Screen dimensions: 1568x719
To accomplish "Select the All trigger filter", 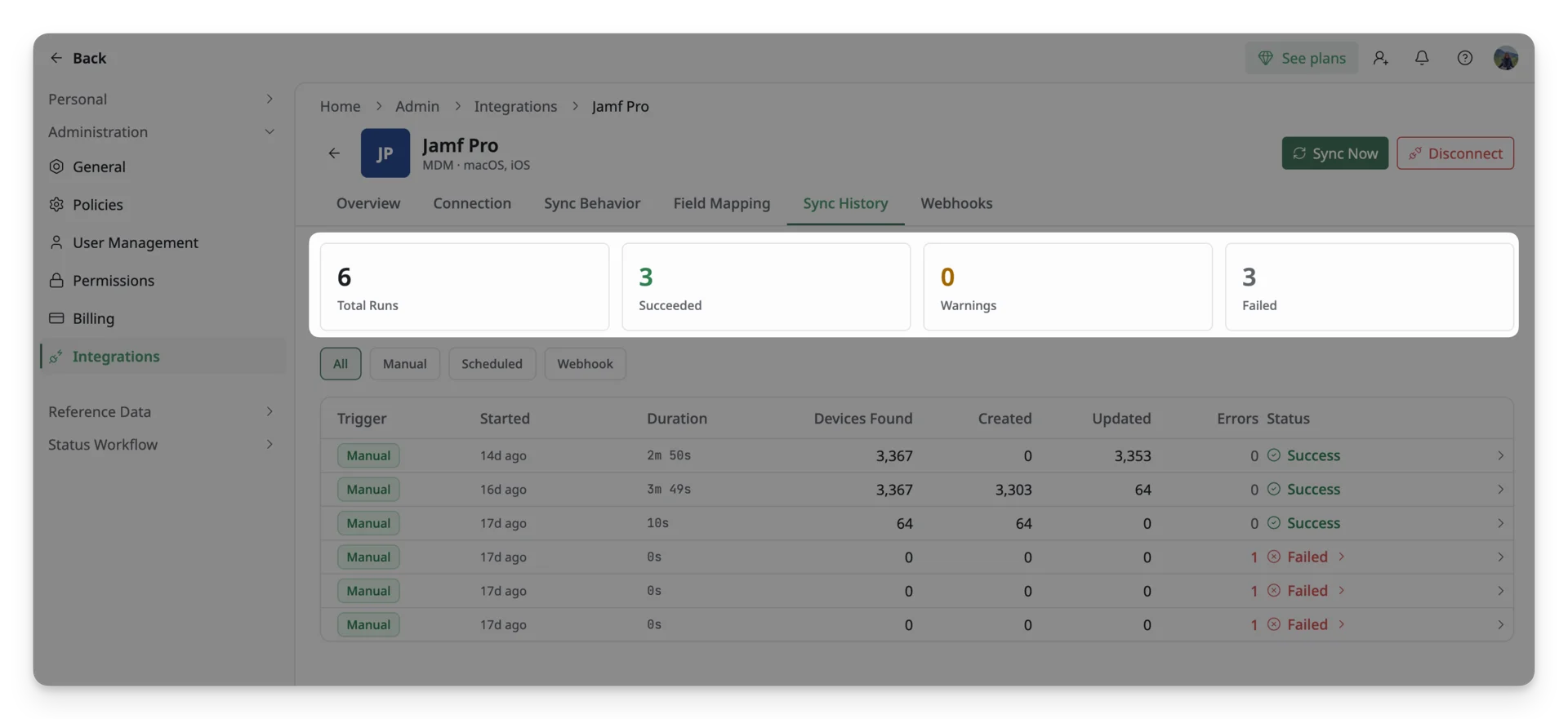I will (x=341, y=364).
